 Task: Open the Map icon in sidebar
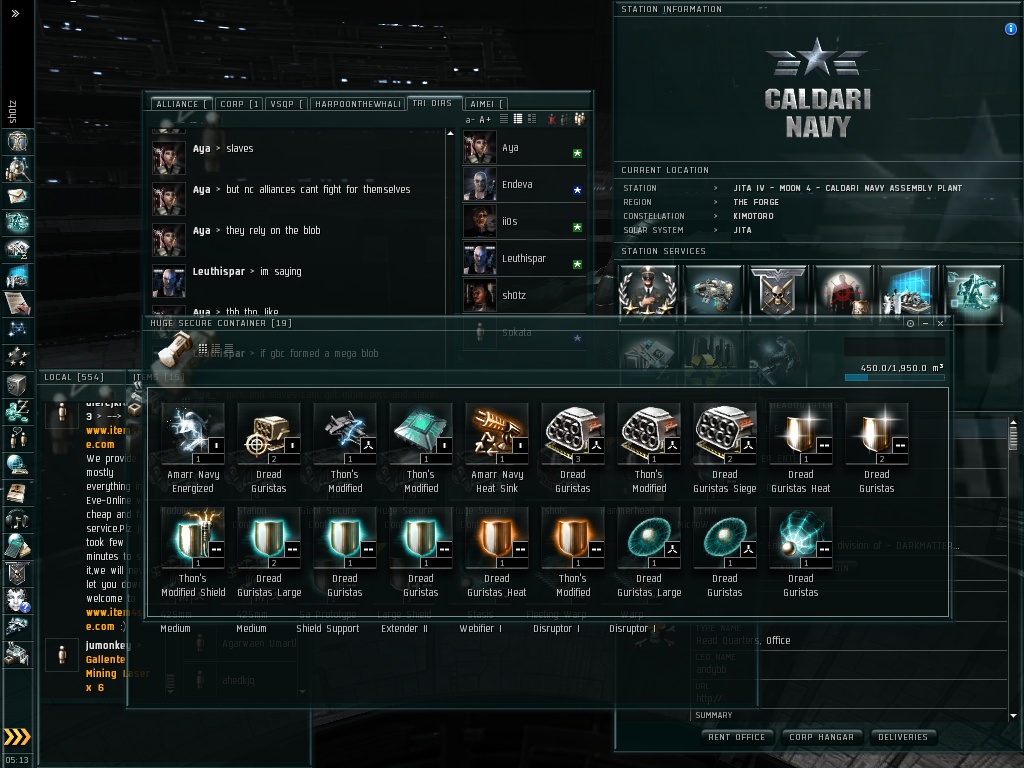coord(17,328)
